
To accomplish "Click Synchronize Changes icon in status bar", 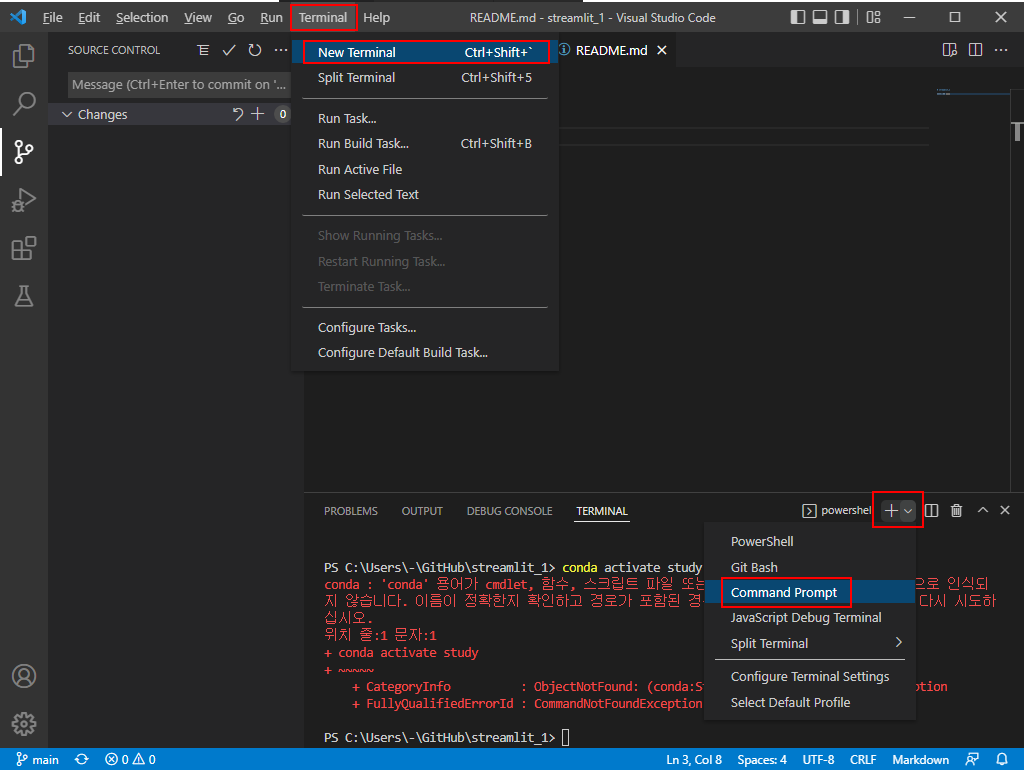I will [x=82, y=760].
